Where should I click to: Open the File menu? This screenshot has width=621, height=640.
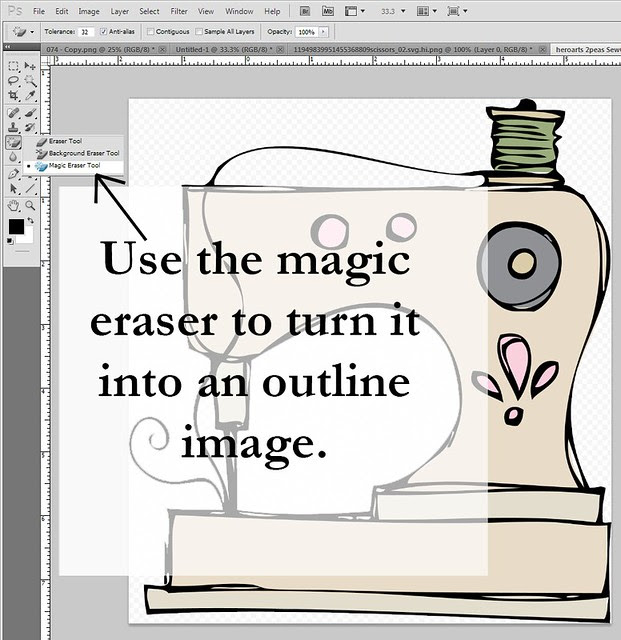tap(39, 11)
